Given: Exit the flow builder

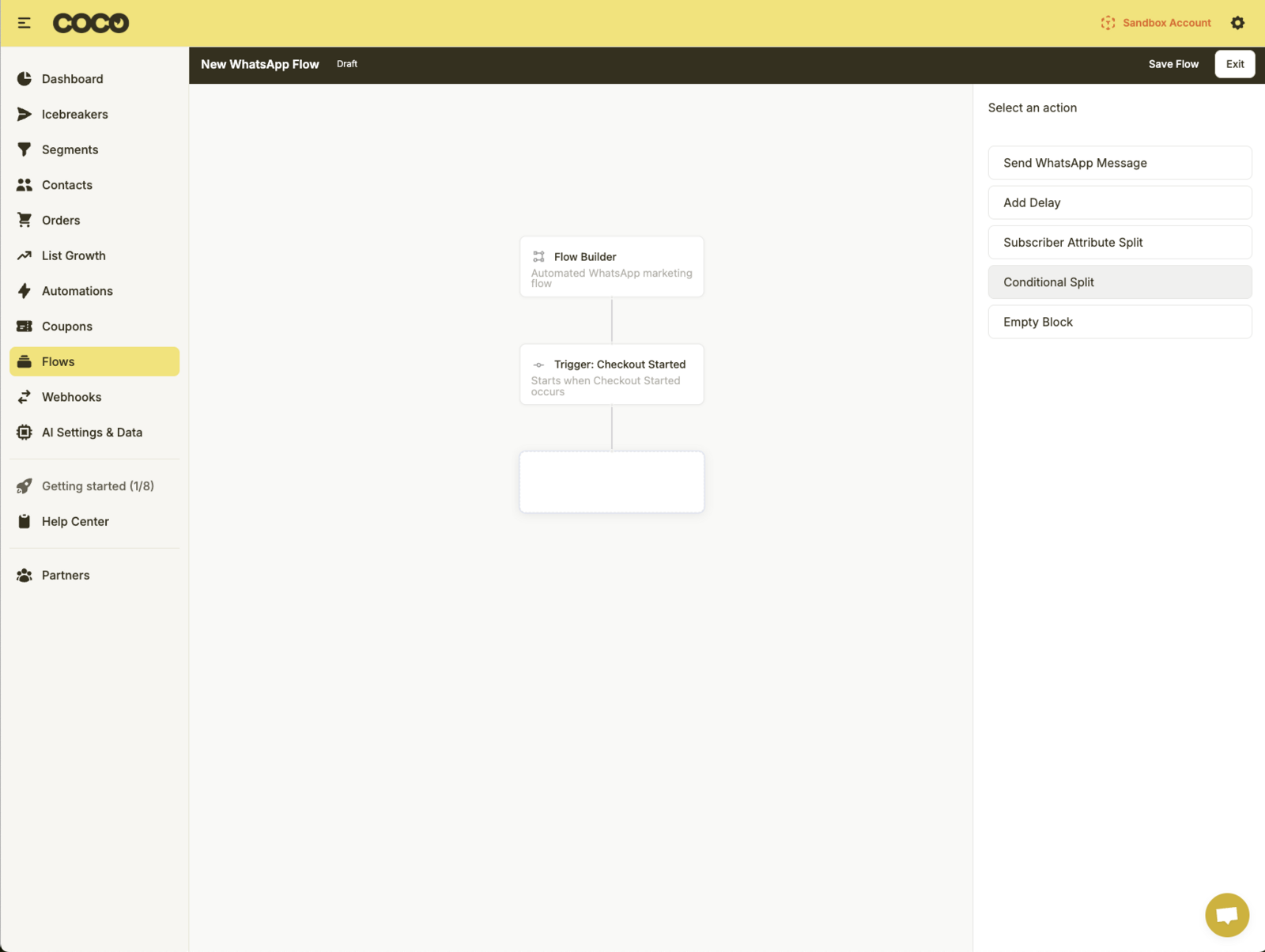Looking at the screenshot, I should (x=1234, y=64).
